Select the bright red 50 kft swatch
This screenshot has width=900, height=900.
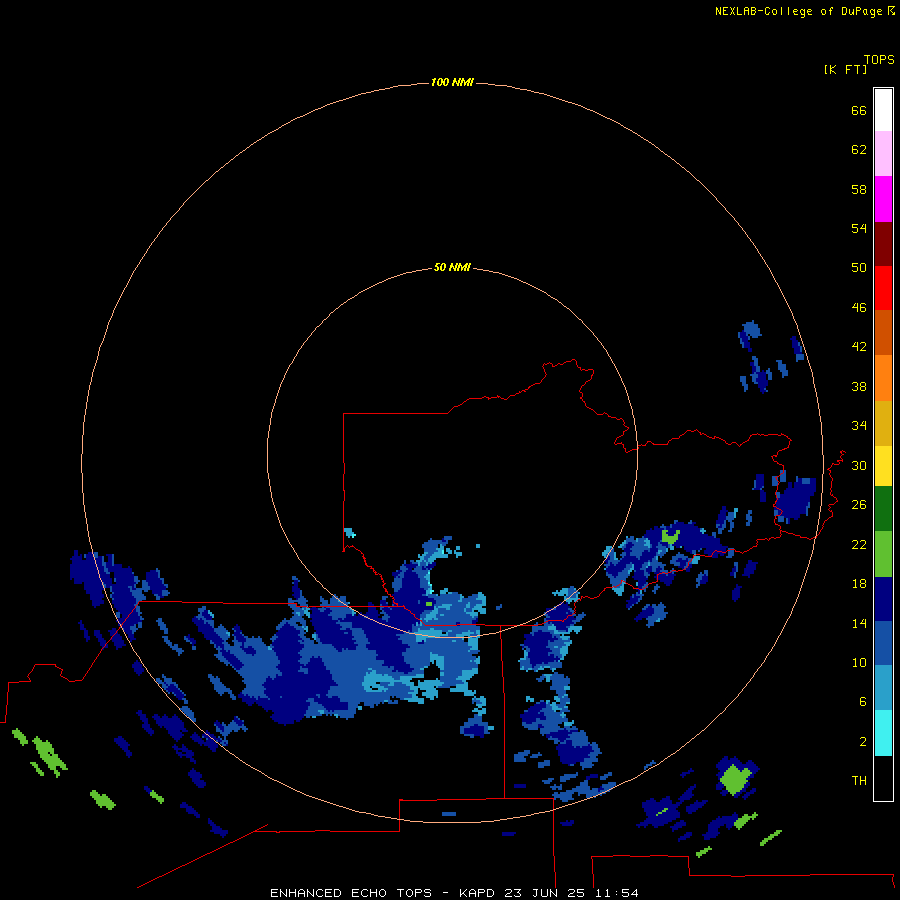pos(883,288)
